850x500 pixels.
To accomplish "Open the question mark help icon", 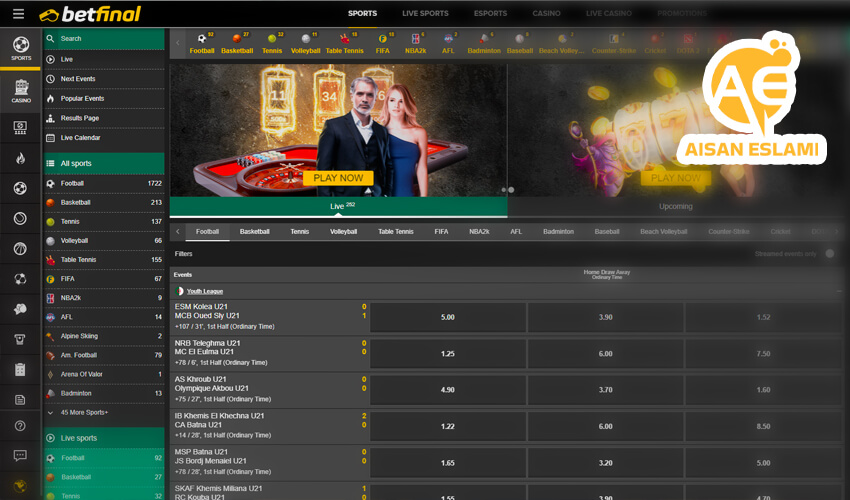I will pyautogui.click(x=20, y=426).
